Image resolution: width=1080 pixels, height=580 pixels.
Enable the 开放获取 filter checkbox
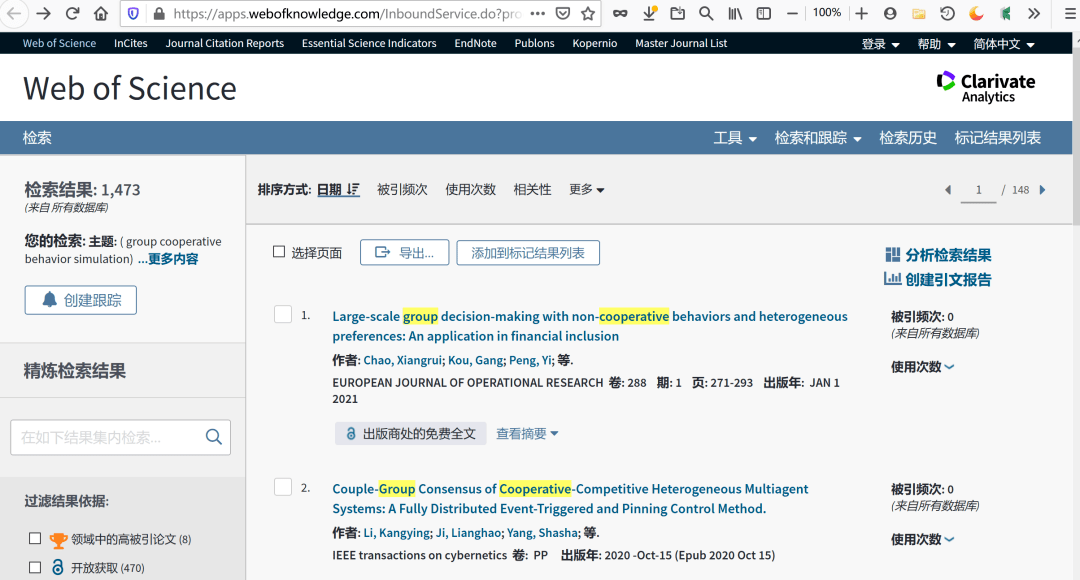(35, 568)
